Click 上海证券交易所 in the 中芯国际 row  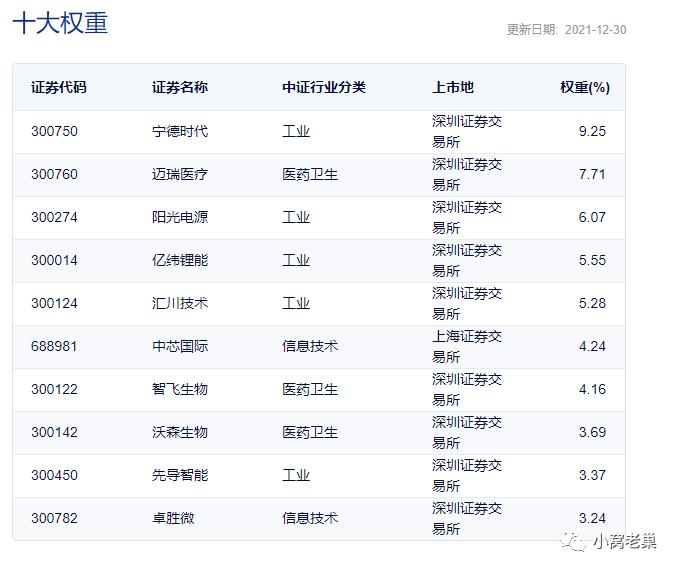[x=467, y=347]
